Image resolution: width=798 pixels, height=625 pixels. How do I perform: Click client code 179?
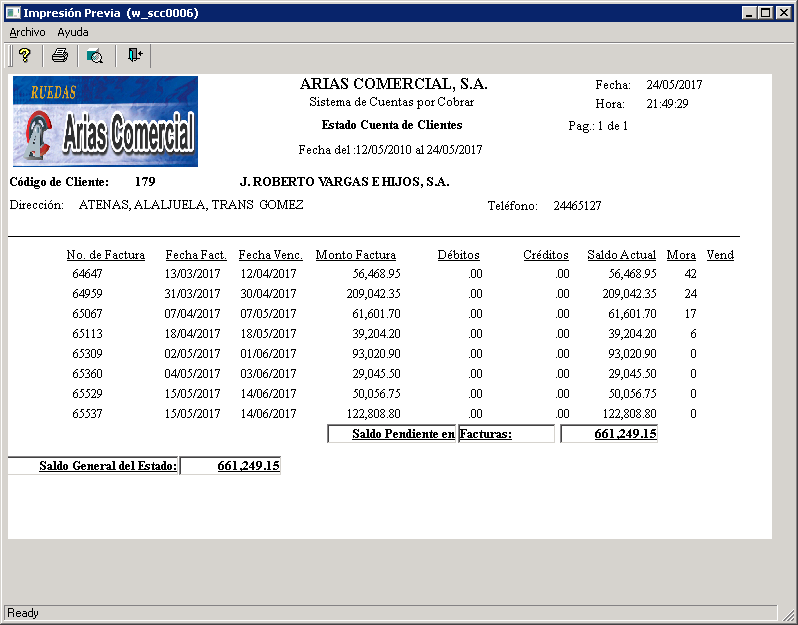[145, 182]
